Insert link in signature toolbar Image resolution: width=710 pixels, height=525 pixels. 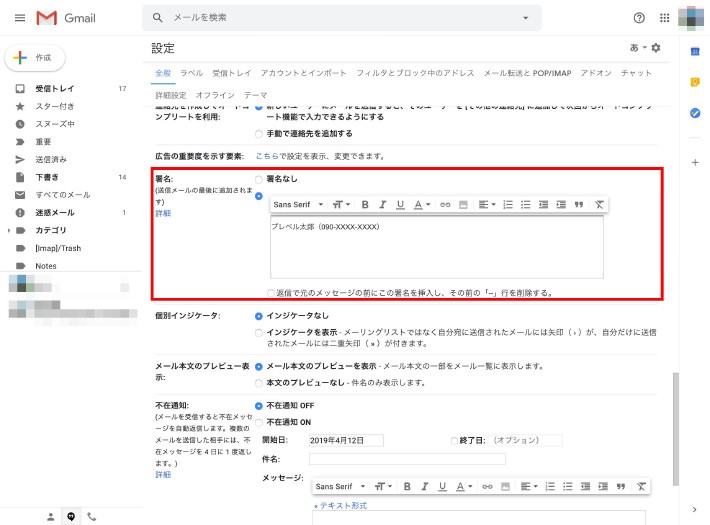[445, 205]
